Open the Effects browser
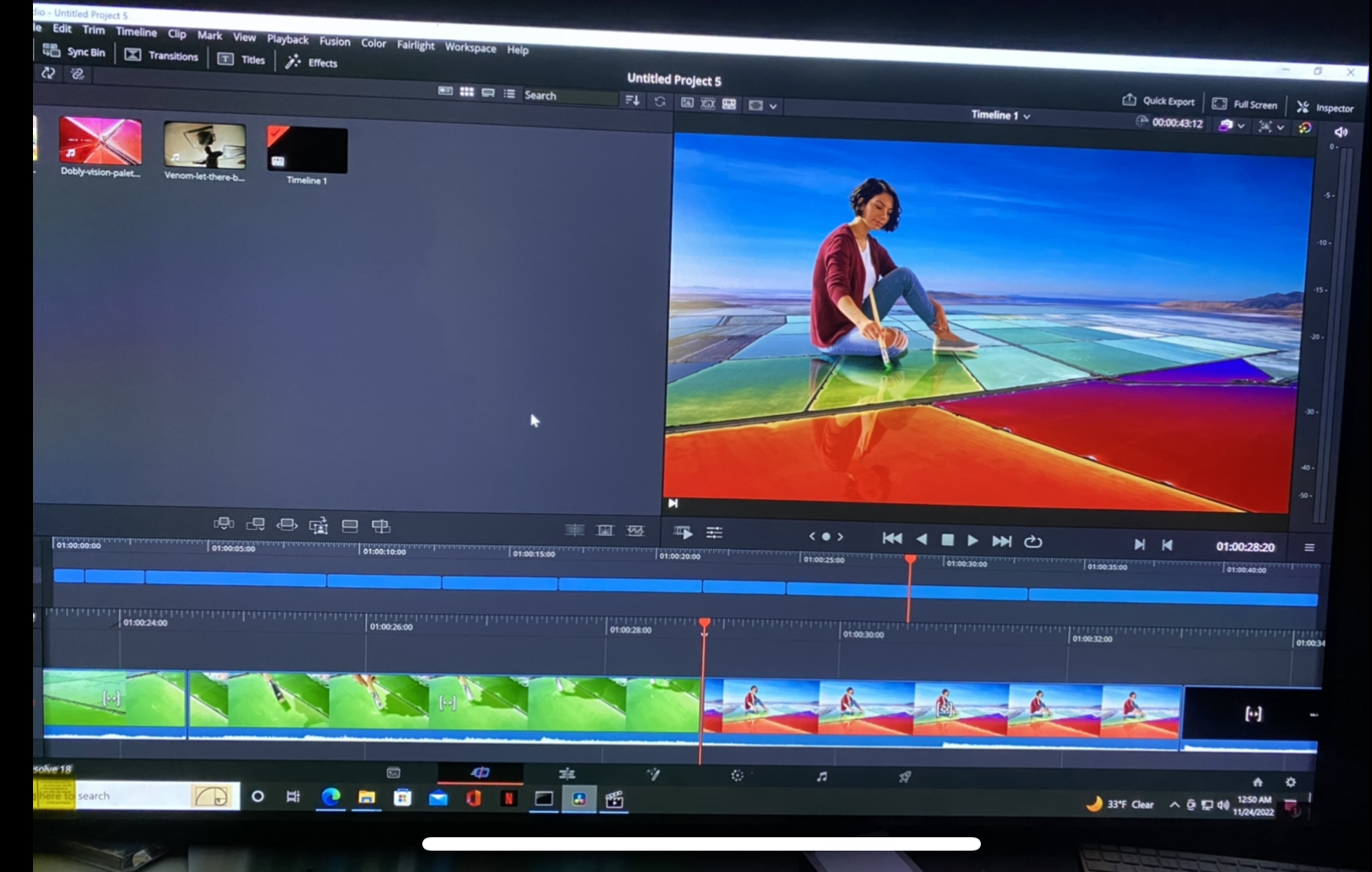Viewport: 1372px width, 872px height. 312,62
